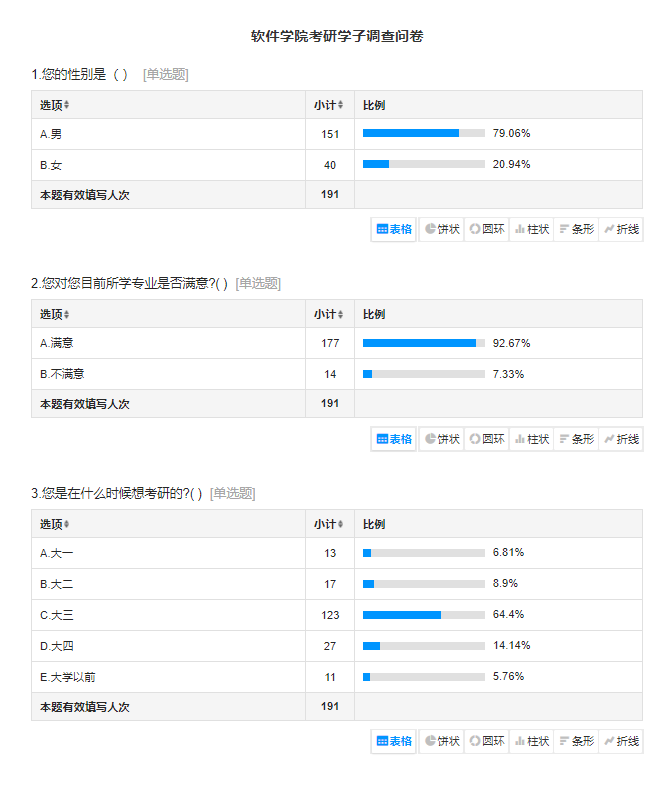Sort question 1 by 选项 column arrows

pyautogui.click(x=67, y=105)
